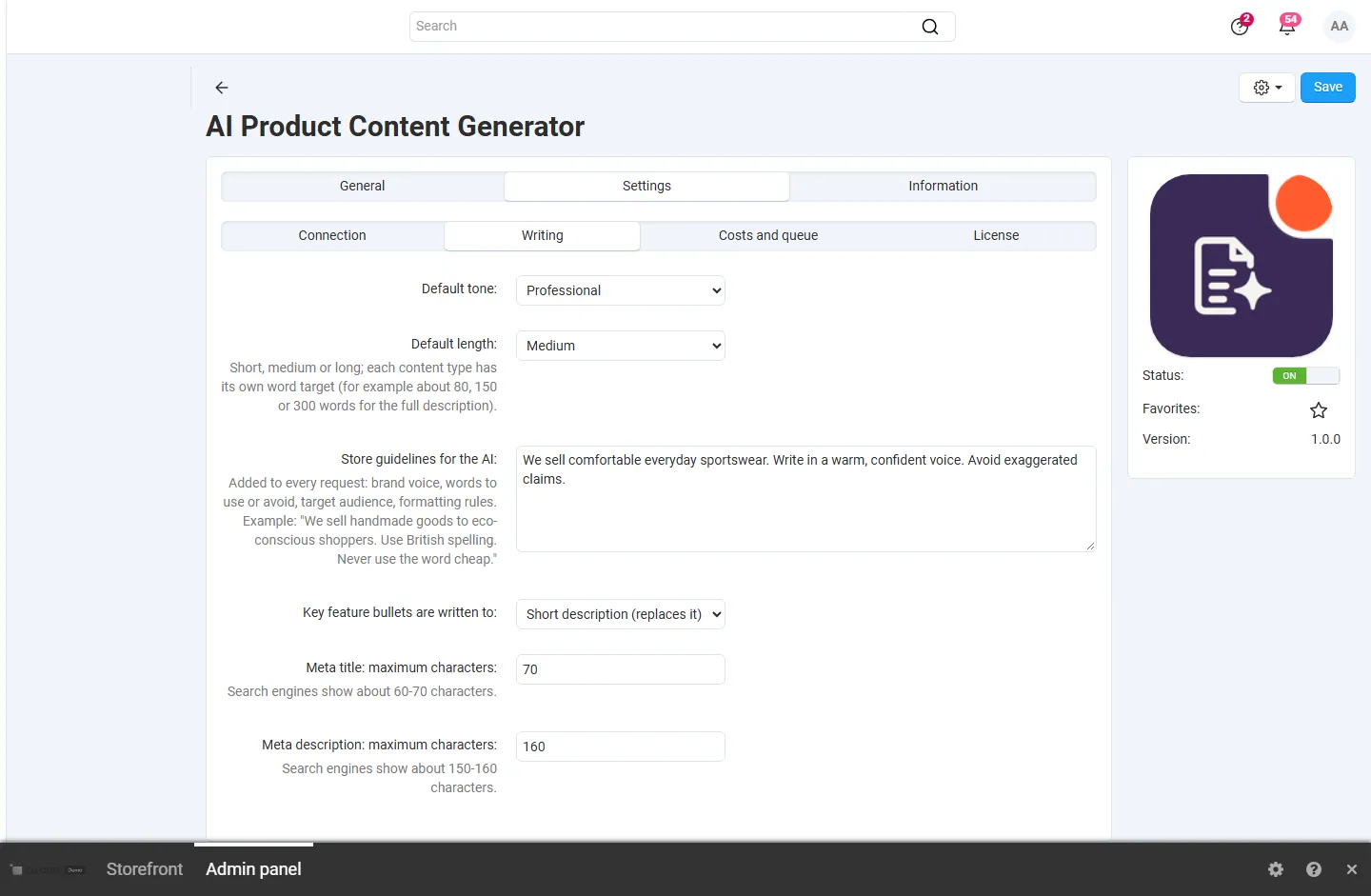Click the bottom bar help question icon

[x=1314, y=869]
